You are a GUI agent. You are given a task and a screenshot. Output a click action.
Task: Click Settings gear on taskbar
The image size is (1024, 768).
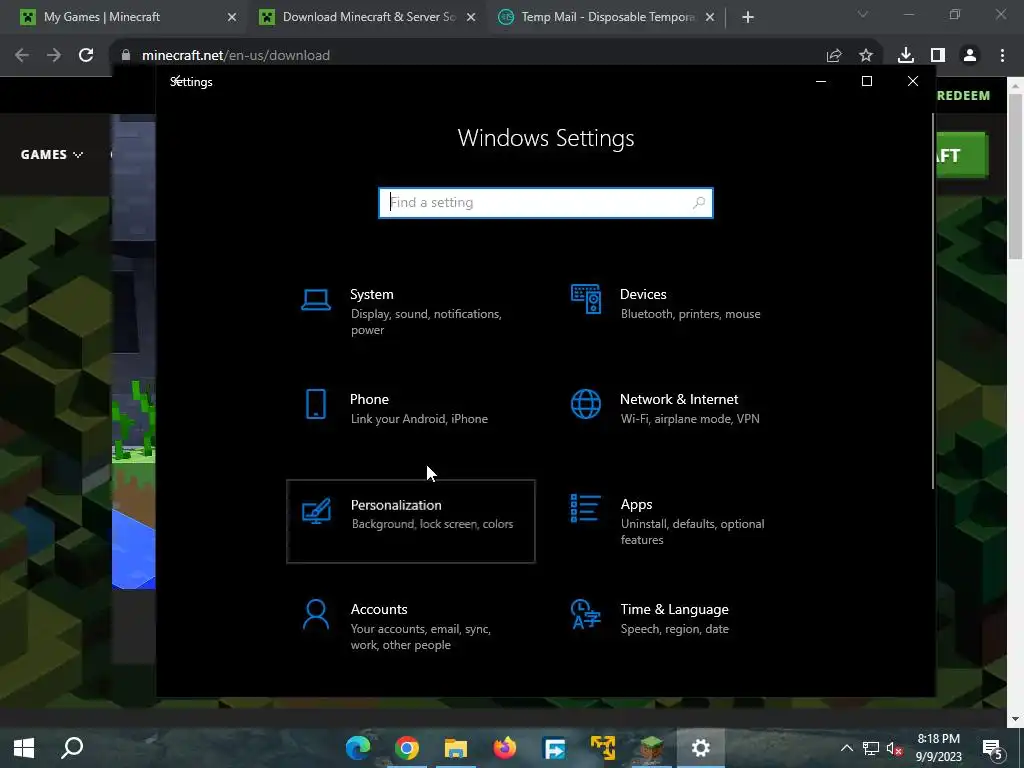tap(701, 748)
